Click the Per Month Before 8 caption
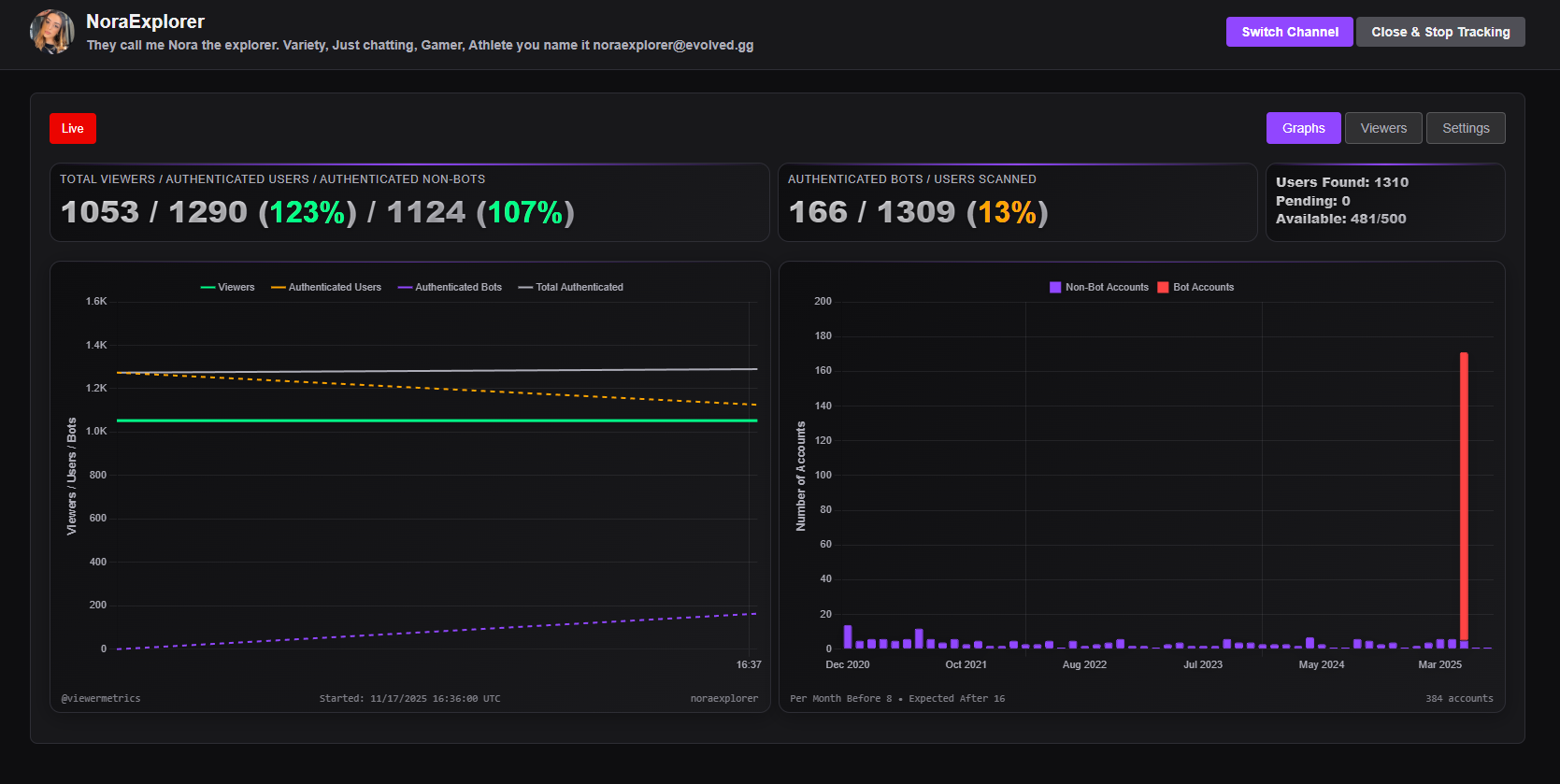 (x=841, y=698)
